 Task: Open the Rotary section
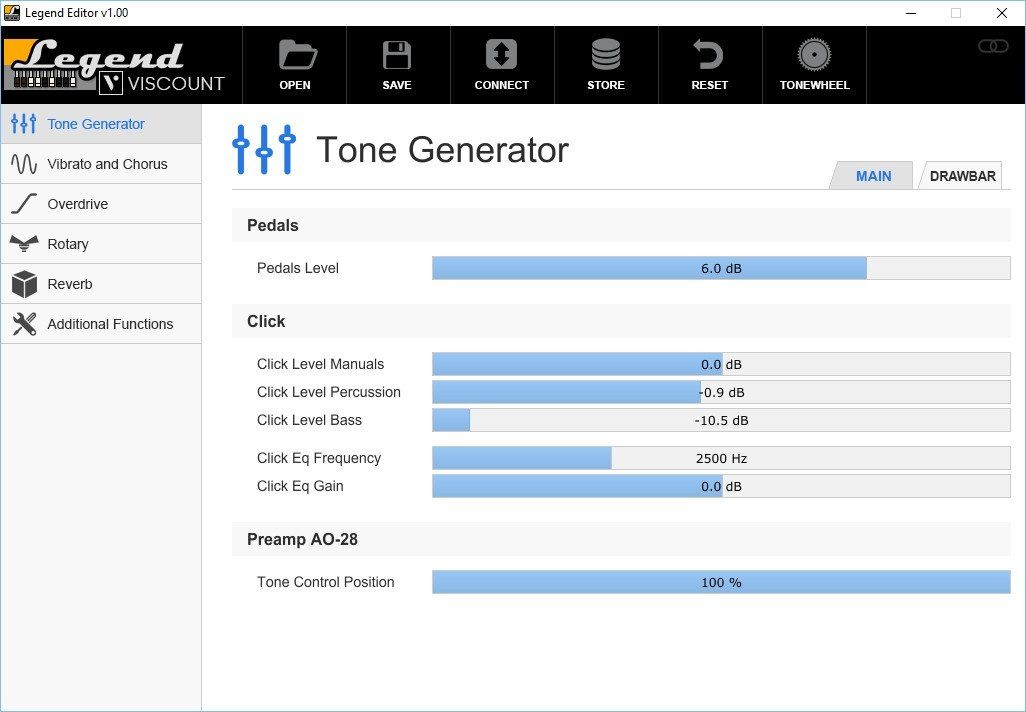coord(101,243)
